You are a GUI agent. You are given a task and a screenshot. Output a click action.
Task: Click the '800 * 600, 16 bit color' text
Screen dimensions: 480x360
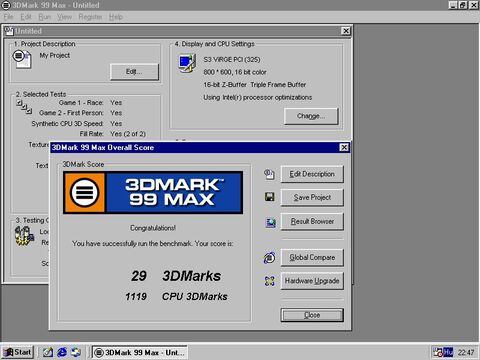tap(235, 72)
